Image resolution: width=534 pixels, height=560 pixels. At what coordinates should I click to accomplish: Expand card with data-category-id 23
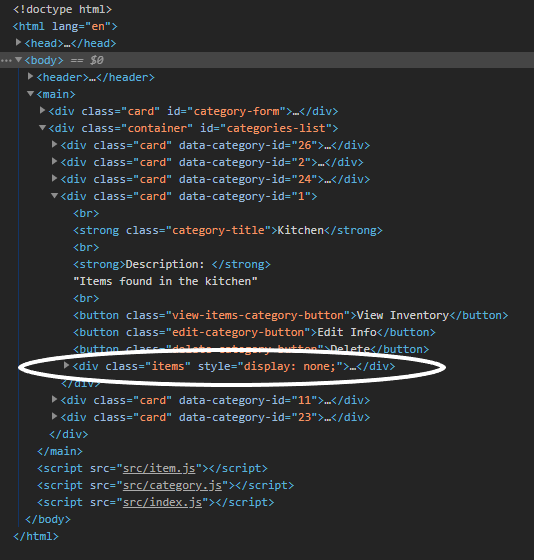54,416
